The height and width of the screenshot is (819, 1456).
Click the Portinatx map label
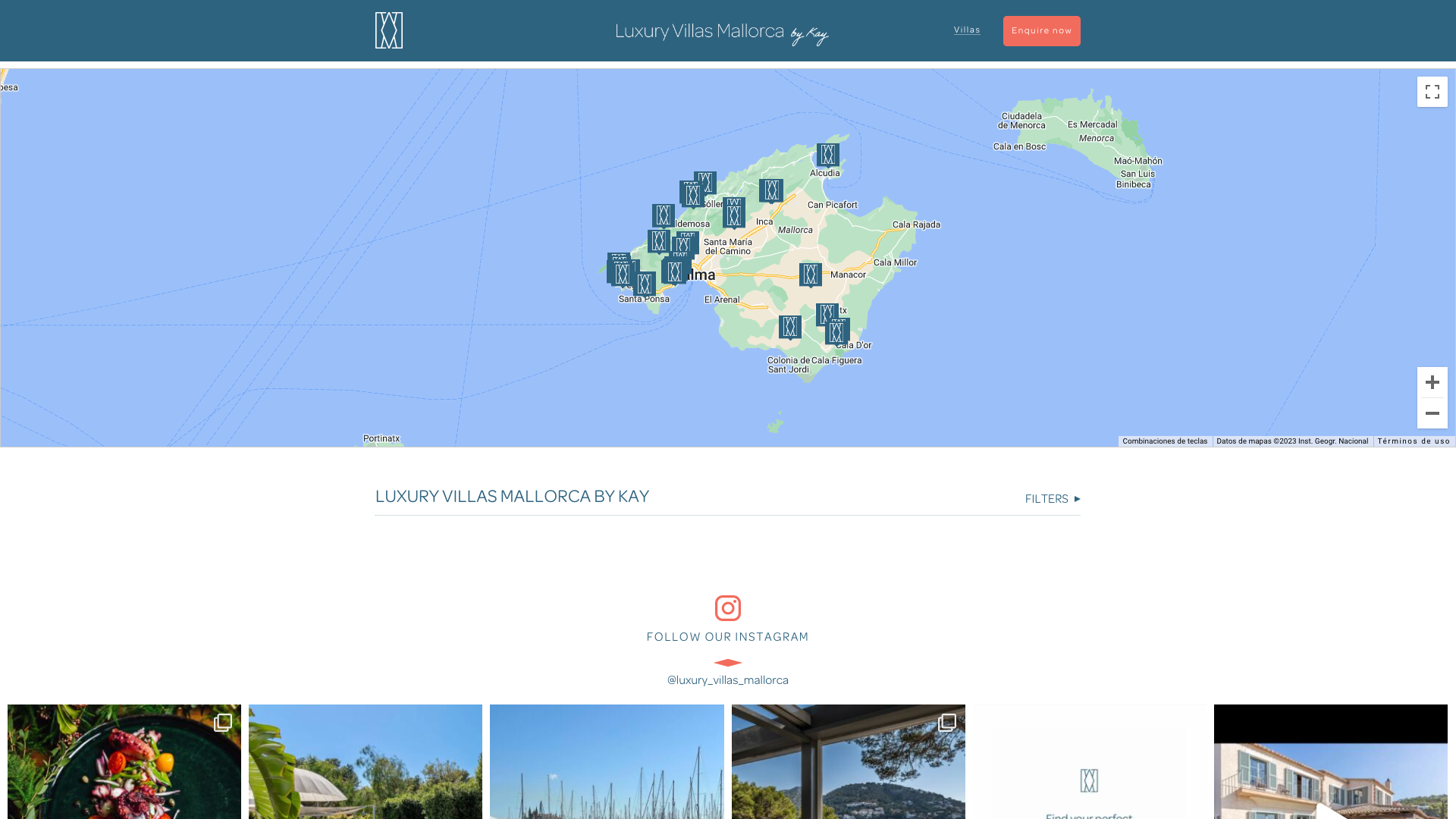coord(381,438)
